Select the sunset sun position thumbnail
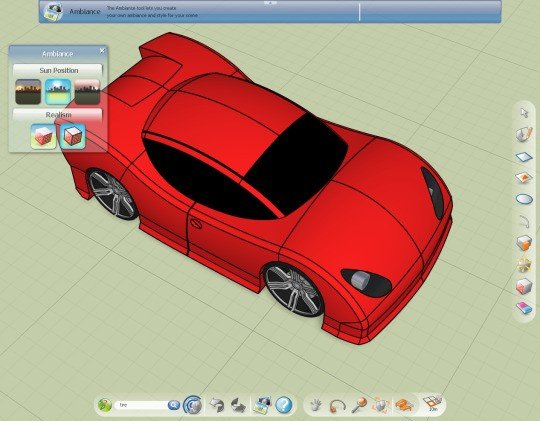Viewport: 540px width, 421px height. click(x=28, y=92)
